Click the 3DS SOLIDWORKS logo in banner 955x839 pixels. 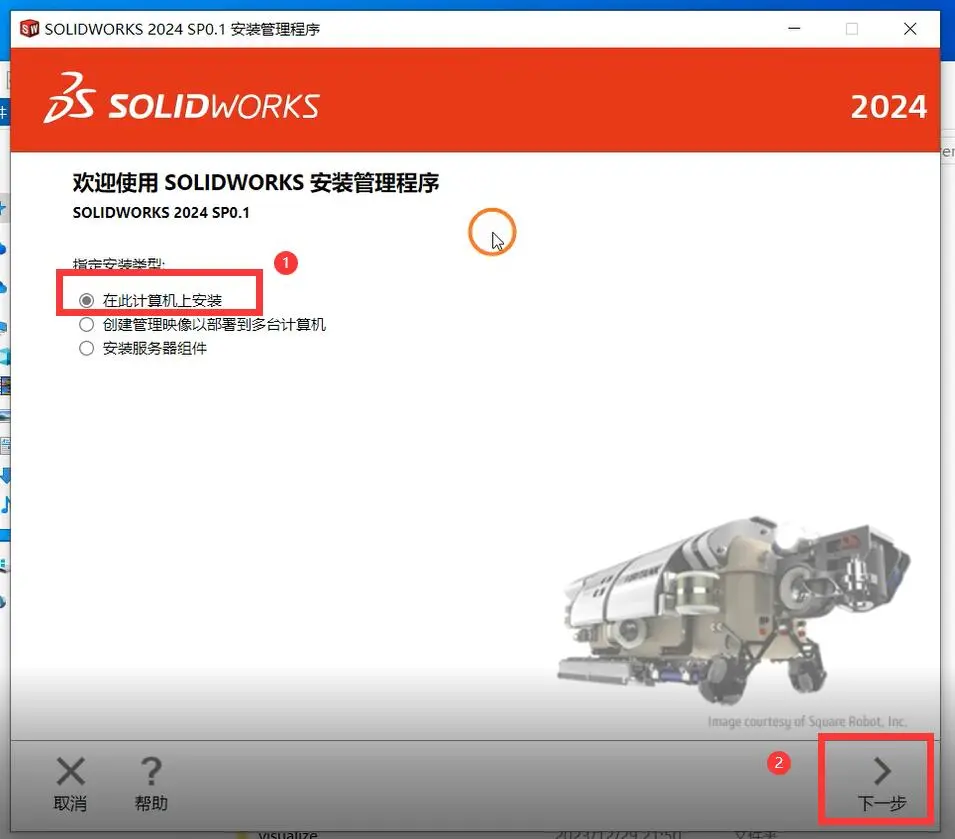tap(181, 99)
